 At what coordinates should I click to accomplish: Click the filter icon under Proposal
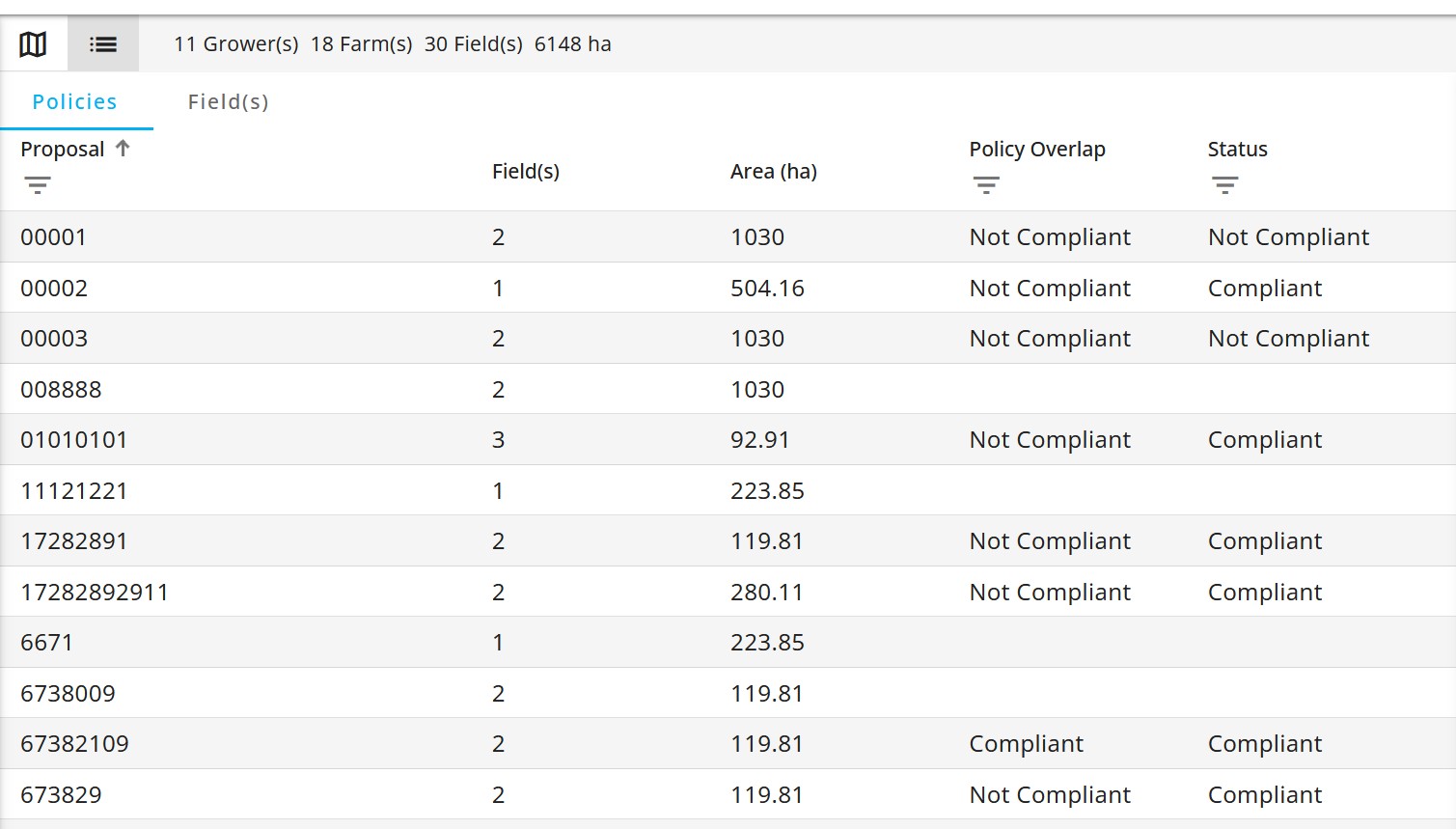[x=38, y=183]
